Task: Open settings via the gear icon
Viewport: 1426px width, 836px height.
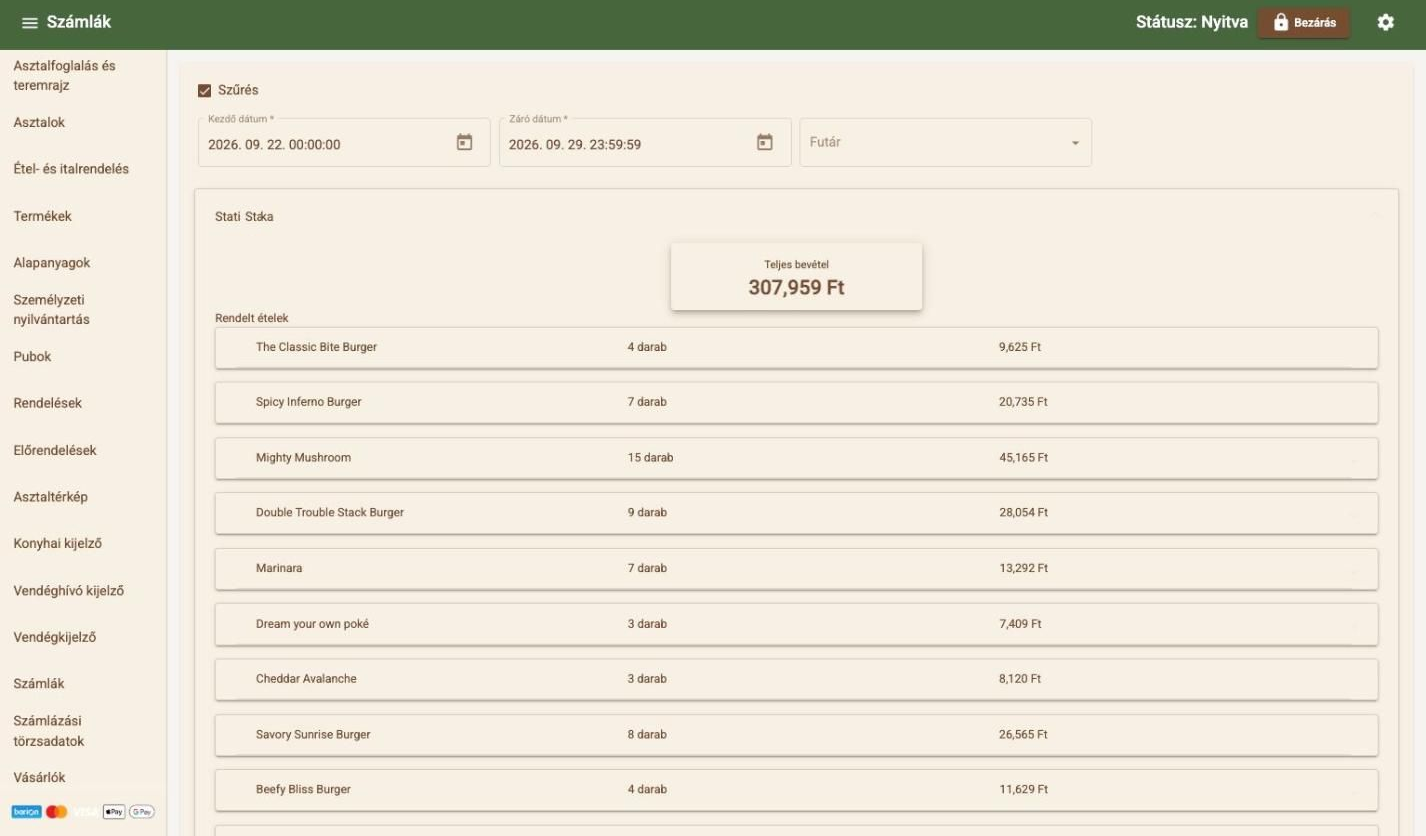Action: point(1385,22)
